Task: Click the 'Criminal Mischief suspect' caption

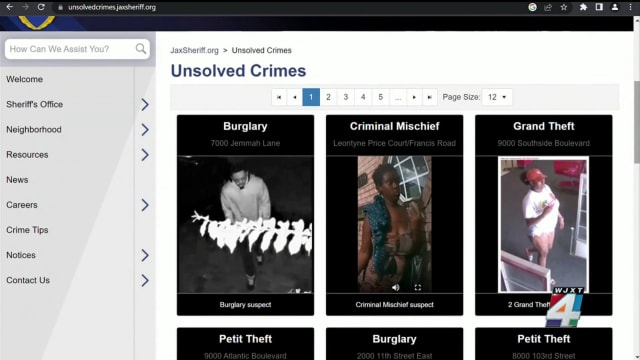Action: pyautogui.click(x=394, y=304)
